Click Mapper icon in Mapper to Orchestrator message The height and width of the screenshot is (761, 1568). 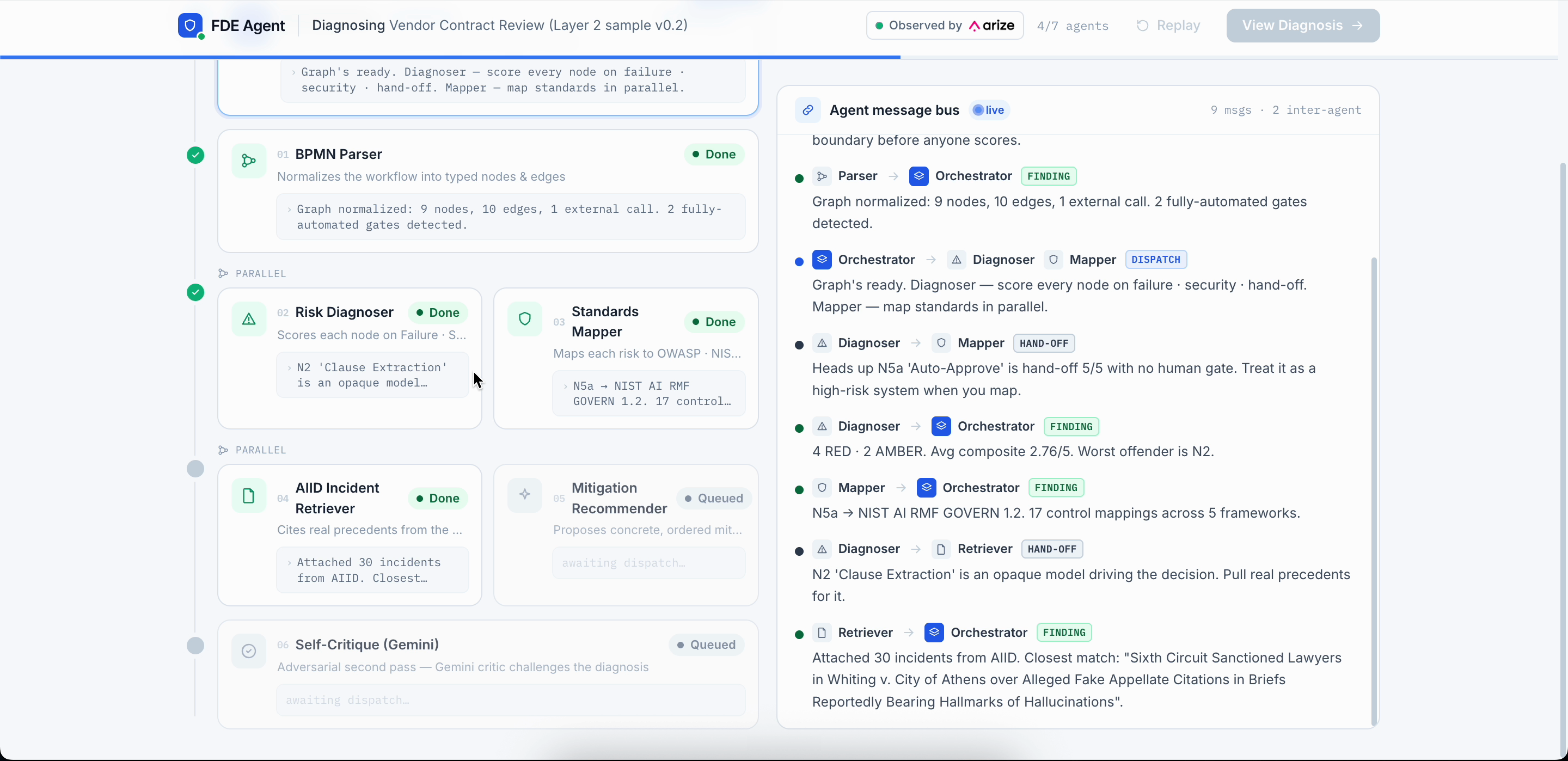tap(822, 488)
